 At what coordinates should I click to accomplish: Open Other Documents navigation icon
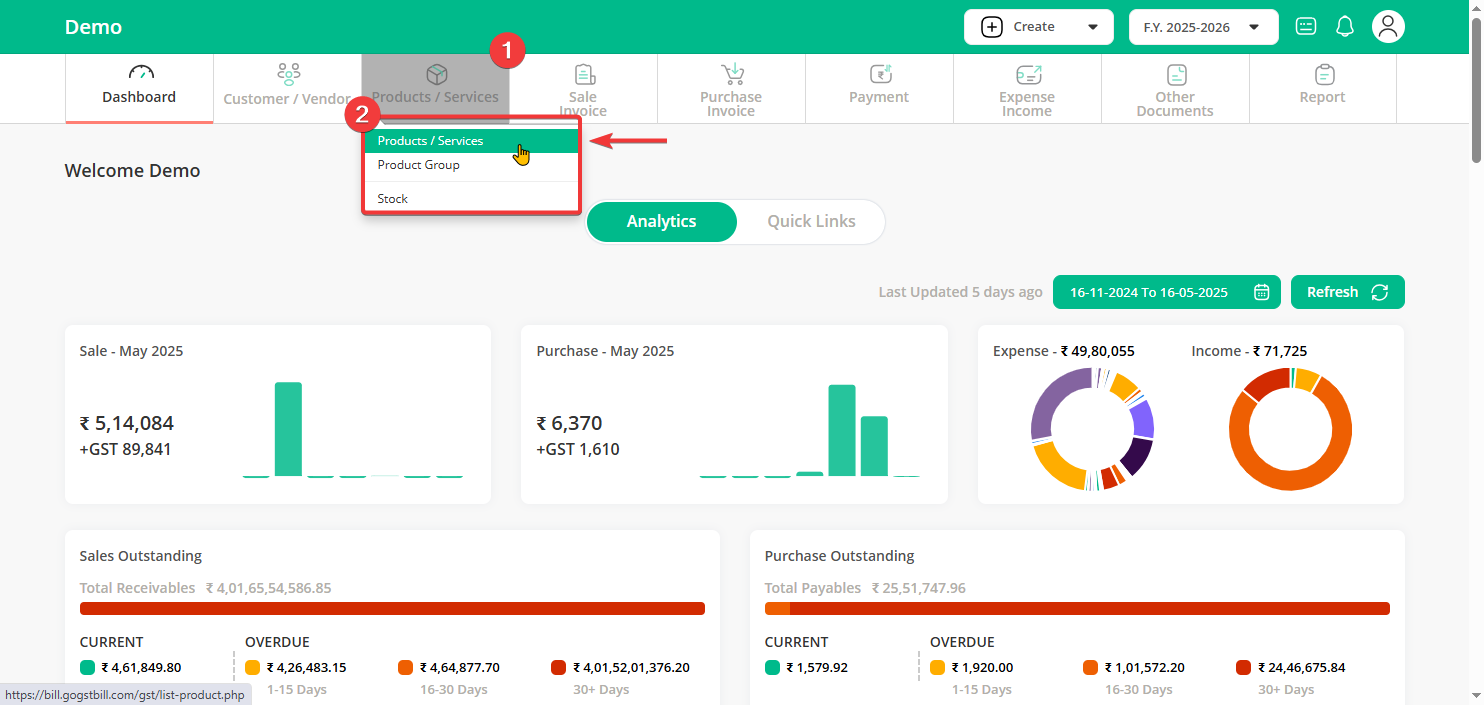pyautogui.click(x=1175, y=75)
